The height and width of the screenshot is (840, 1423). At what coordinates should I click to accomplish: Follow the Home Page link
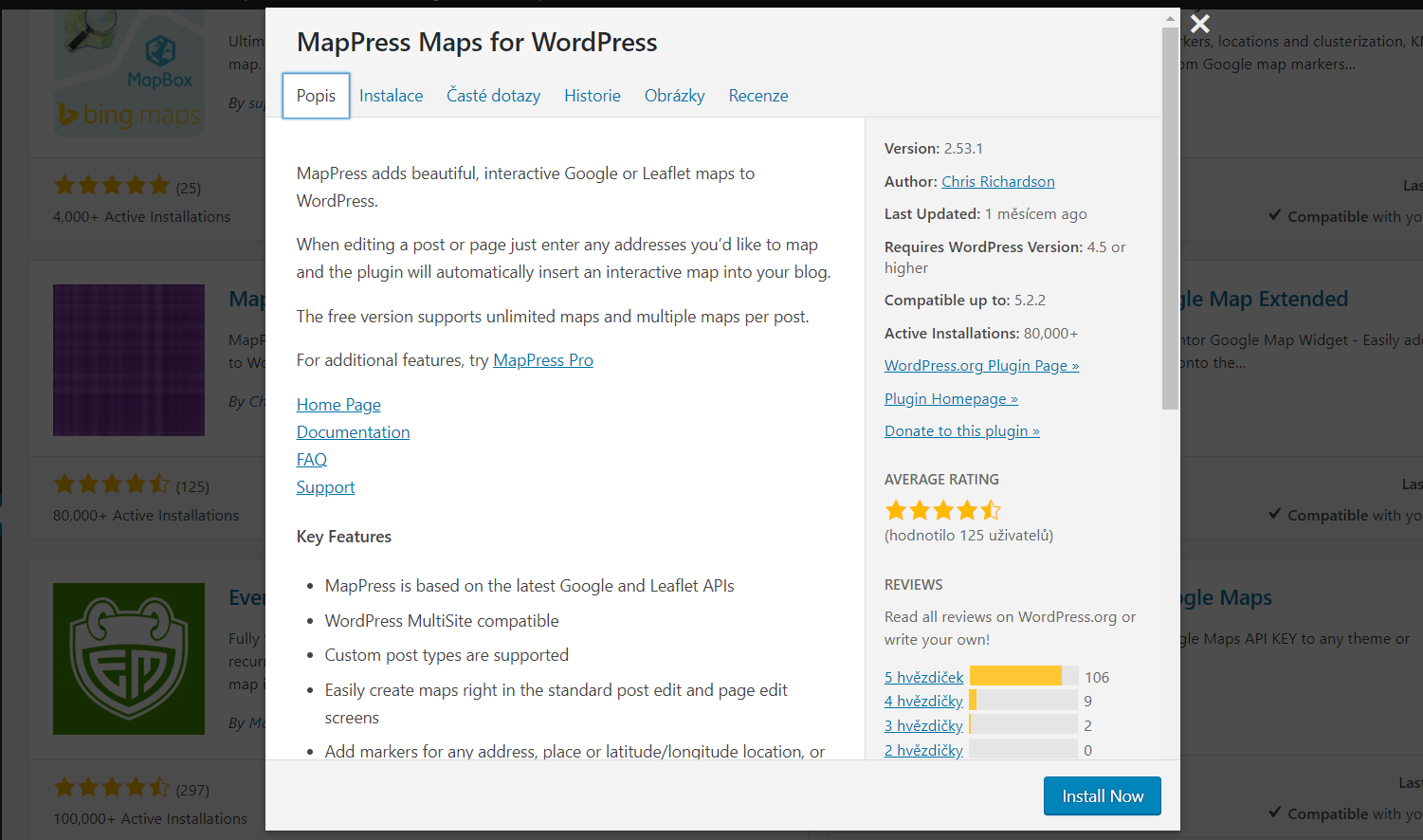point(338,405)
